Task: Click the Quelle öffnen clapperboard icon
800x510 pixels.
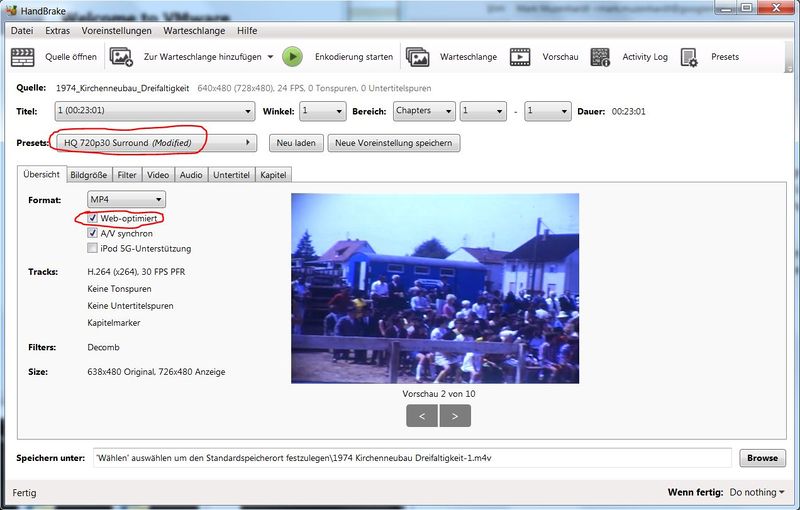Action: click(x=22, y=57)
